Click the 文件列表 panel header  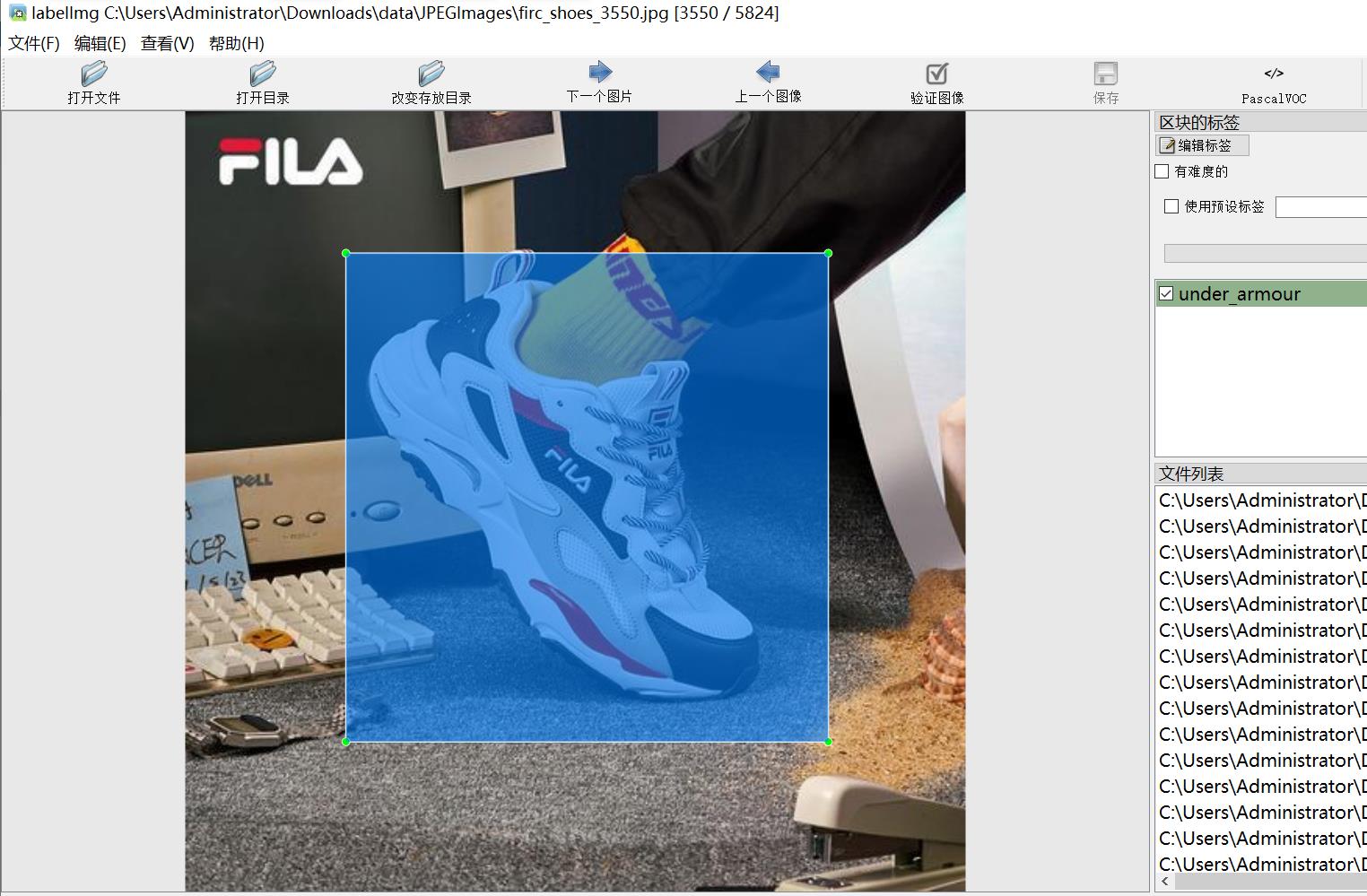(x=1260, y=474)
